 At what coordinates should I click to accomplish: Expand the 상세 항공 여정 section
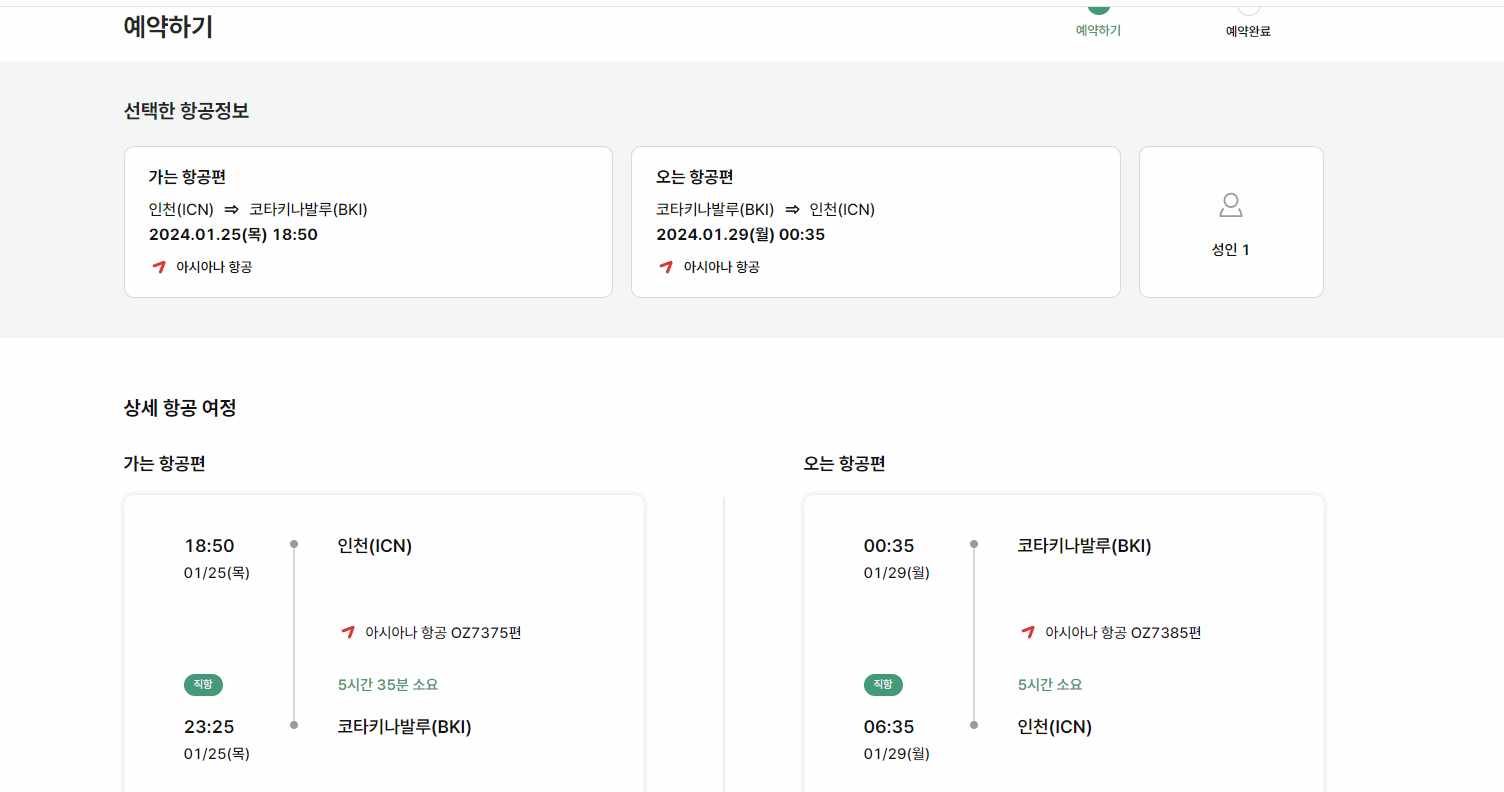(178, 407)
